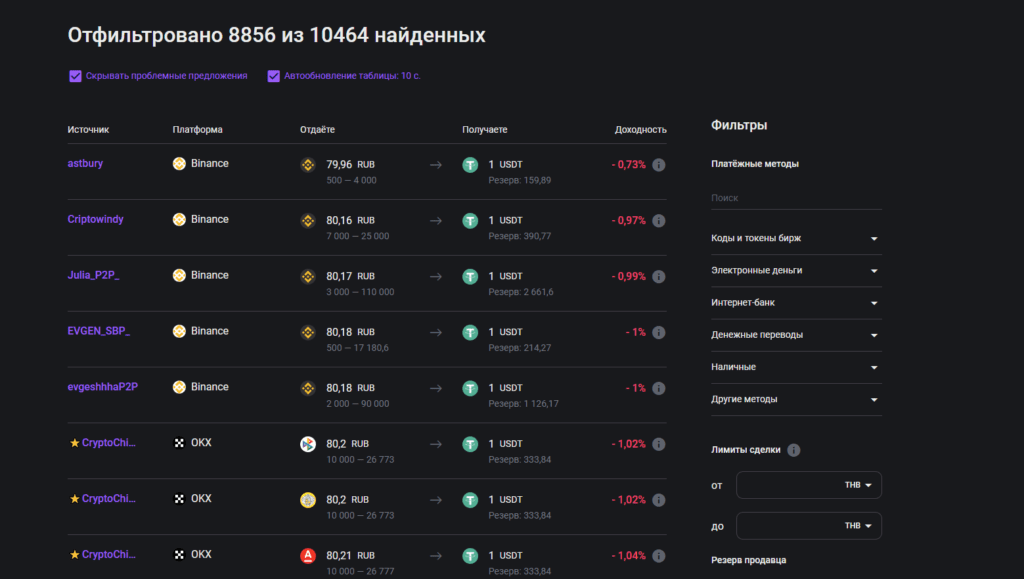1024x579 pixels.
Task: Click Binance logo in astbury row
Action: coord(179,164)
